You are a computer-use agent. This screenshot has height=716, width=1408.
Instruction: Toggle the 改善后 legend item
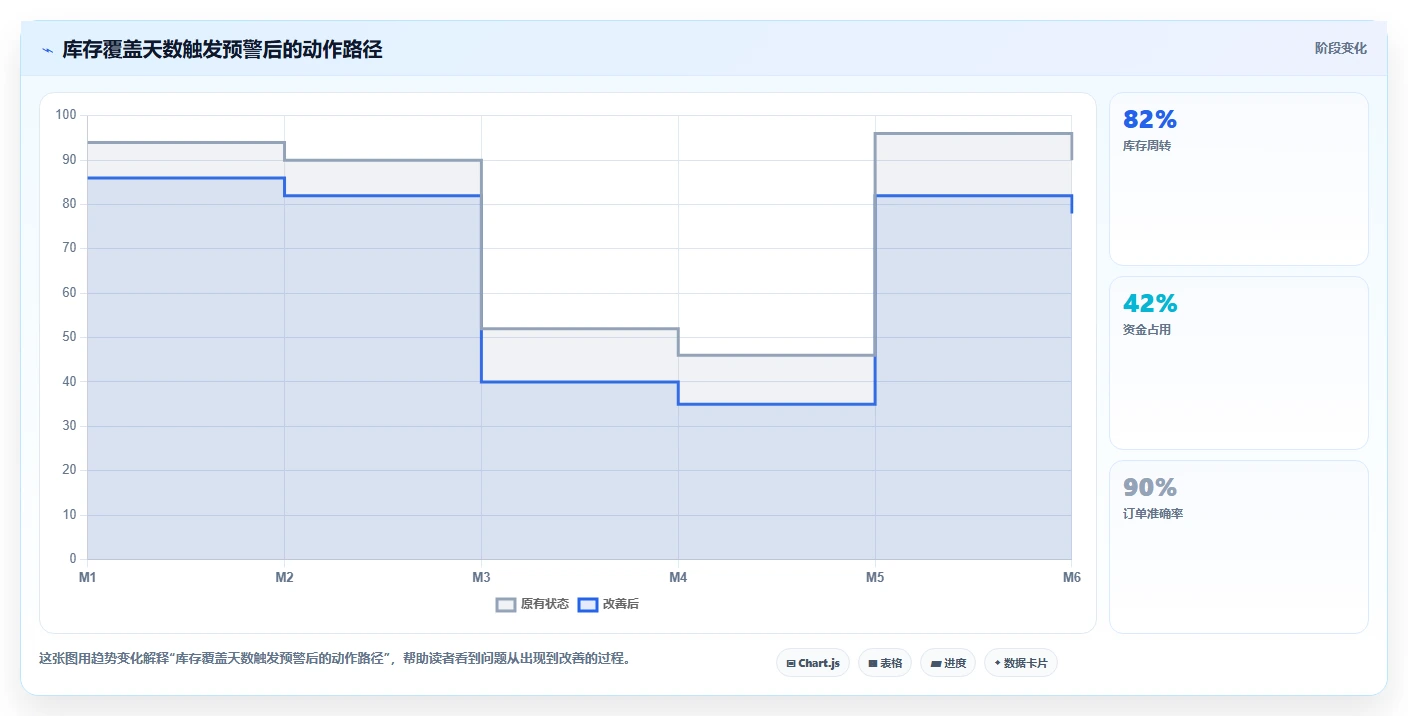pyautogui.click(x=609, y=604)
